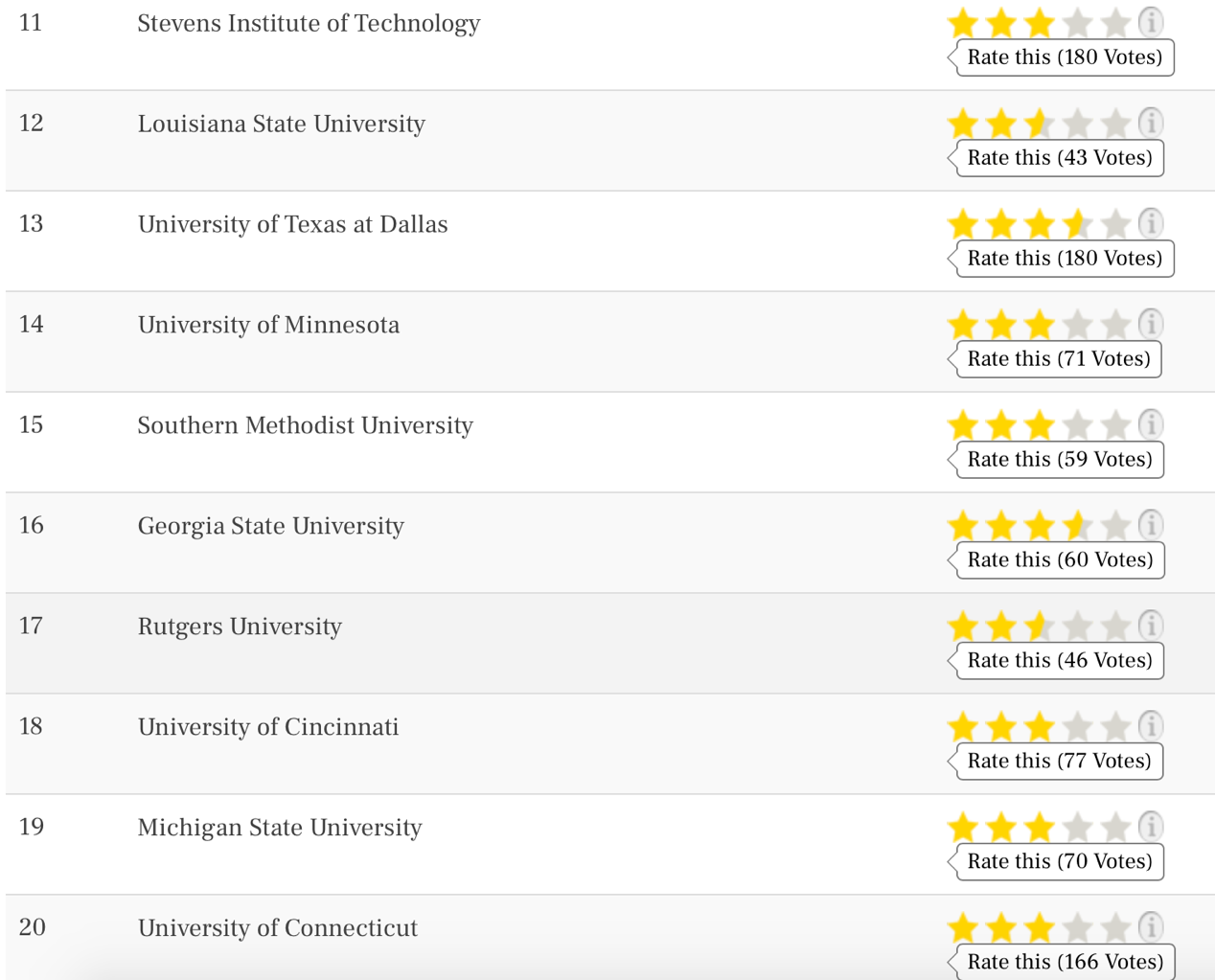Rate Michigan State University four stars

[x=1077, y=827]
